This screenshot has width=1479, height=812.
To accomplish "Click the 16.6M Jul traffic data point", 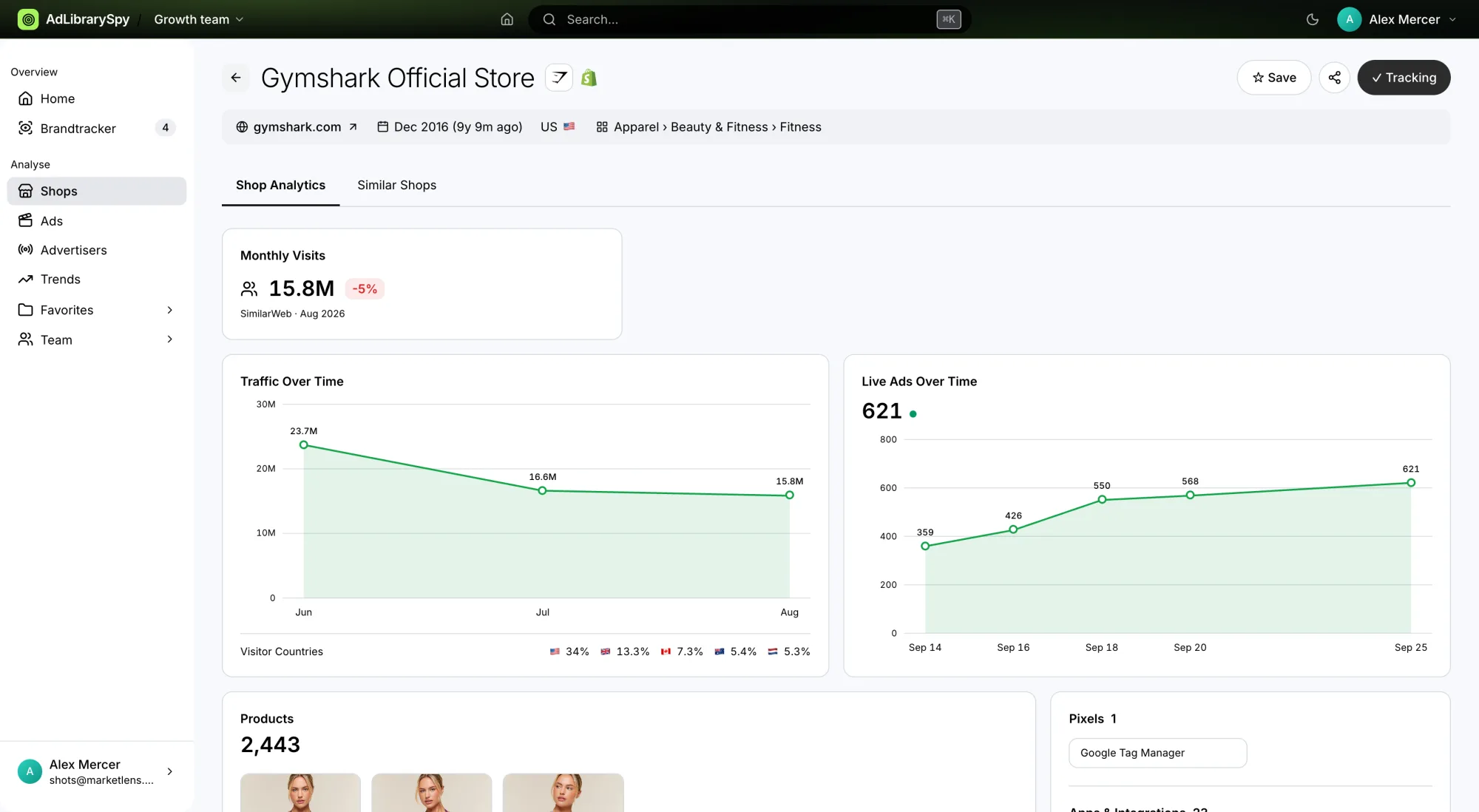I will [x=542, y=490].
